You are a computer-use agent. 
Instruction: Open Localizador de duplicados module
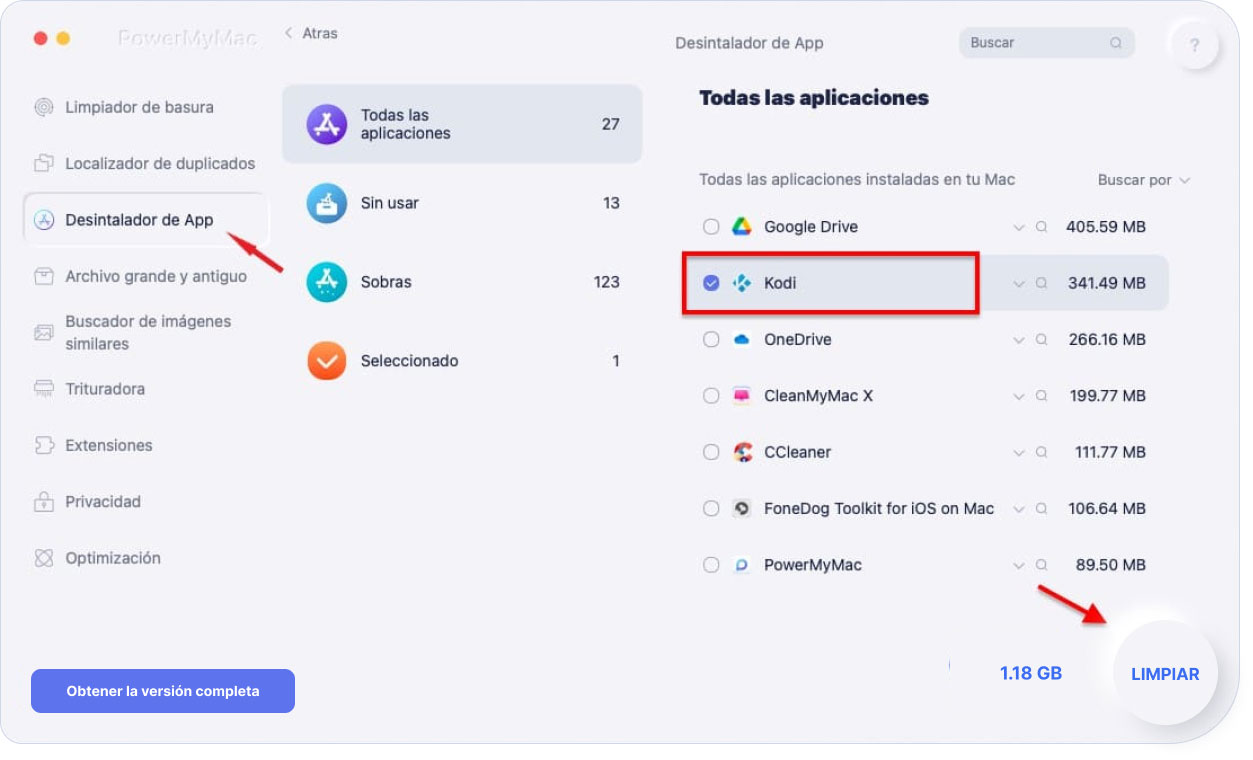pos(160,163)
